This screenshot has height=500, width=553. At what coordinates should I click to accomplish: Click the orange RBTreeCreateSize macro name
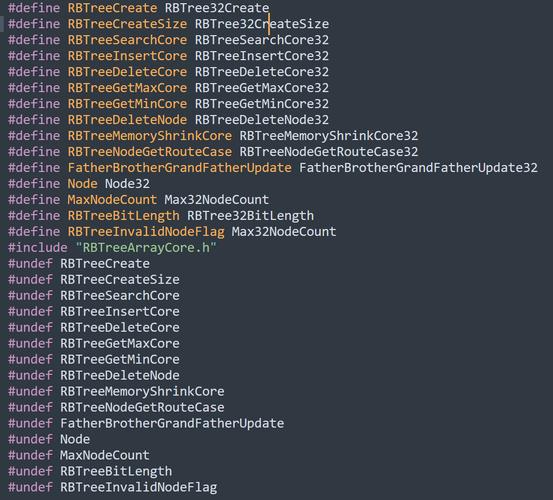[x=127, y=24]
